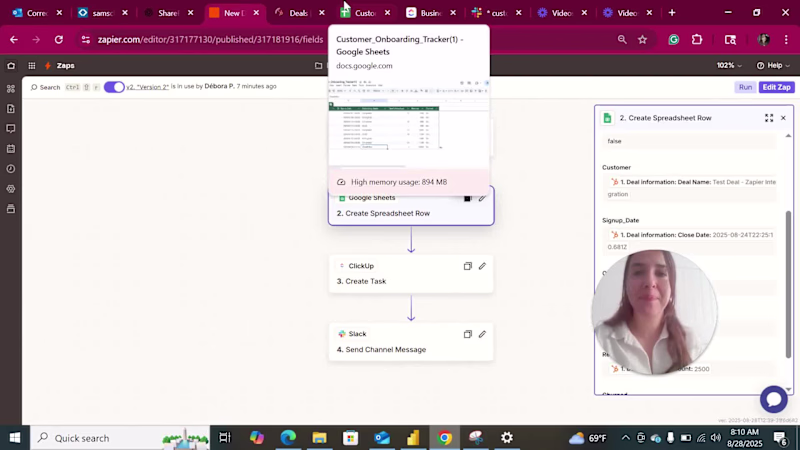Screen dimensions: 800x450
Task: Click the Customer field Deal Name value
Action: pyautogui.click(x=692, y=188)
